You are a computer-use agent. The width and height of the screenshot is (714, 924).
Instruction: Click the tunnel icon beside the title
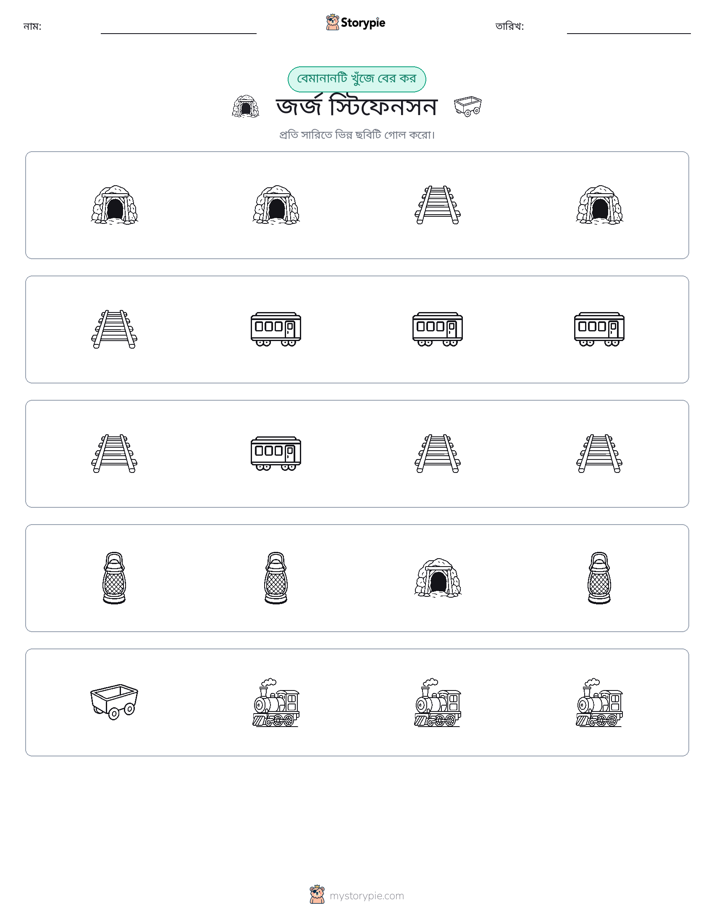pos(246,107)
